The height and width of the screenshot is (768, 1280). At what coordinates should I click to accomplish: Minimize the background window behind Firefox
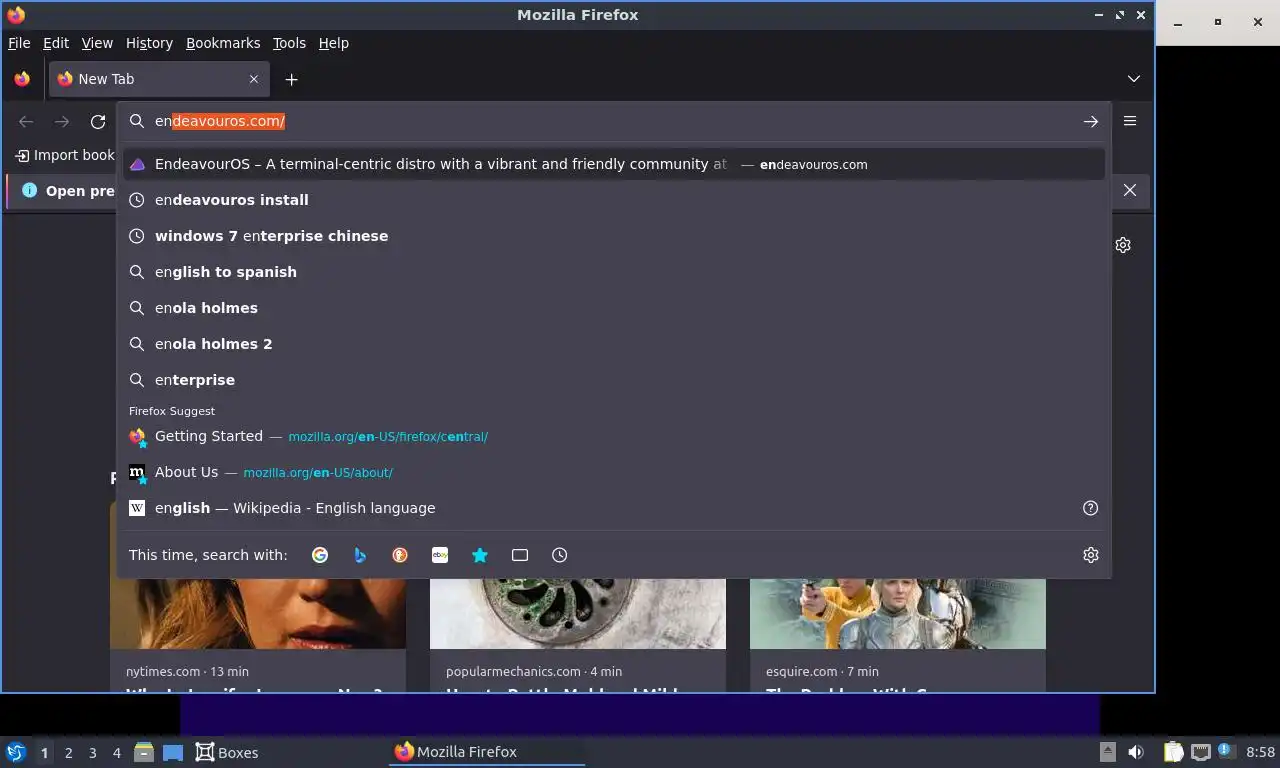(1178, 22)
